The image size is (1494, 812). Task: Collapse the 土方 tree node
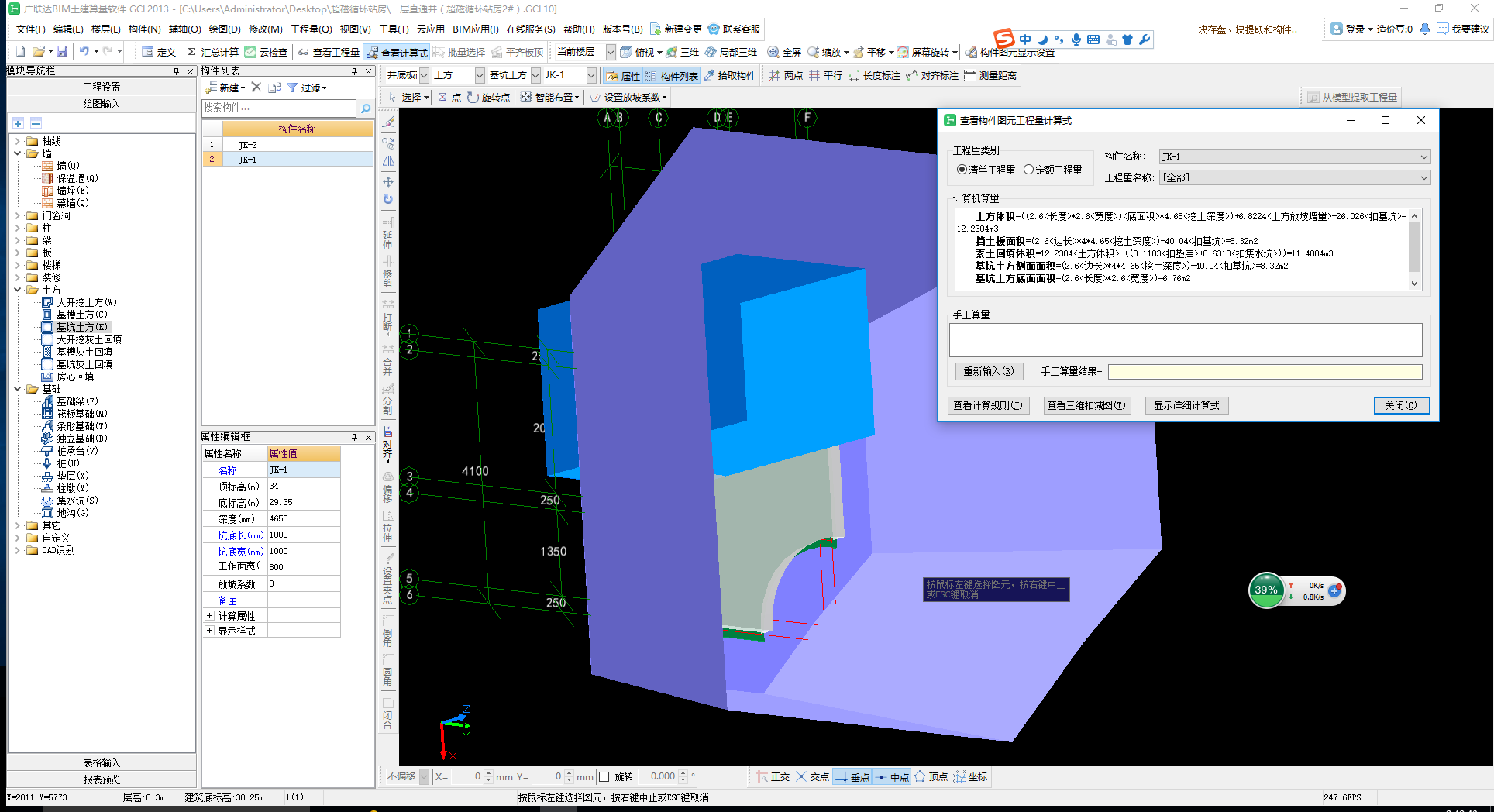coord(18,290)
